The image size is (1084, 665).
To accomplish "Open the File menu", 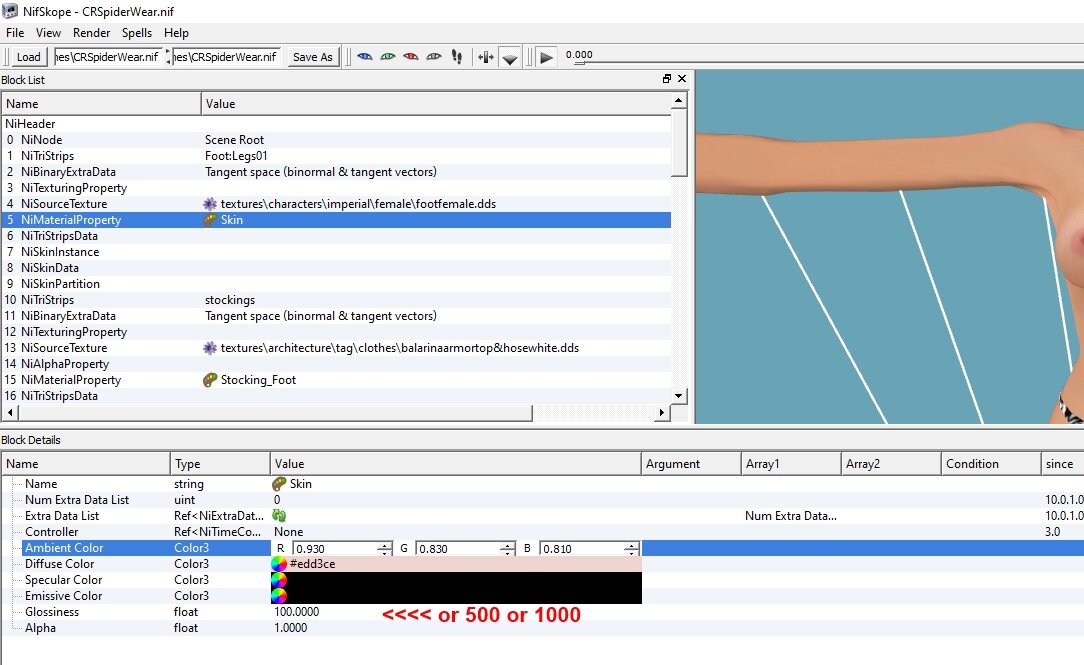I will click(x=15, y=32).
